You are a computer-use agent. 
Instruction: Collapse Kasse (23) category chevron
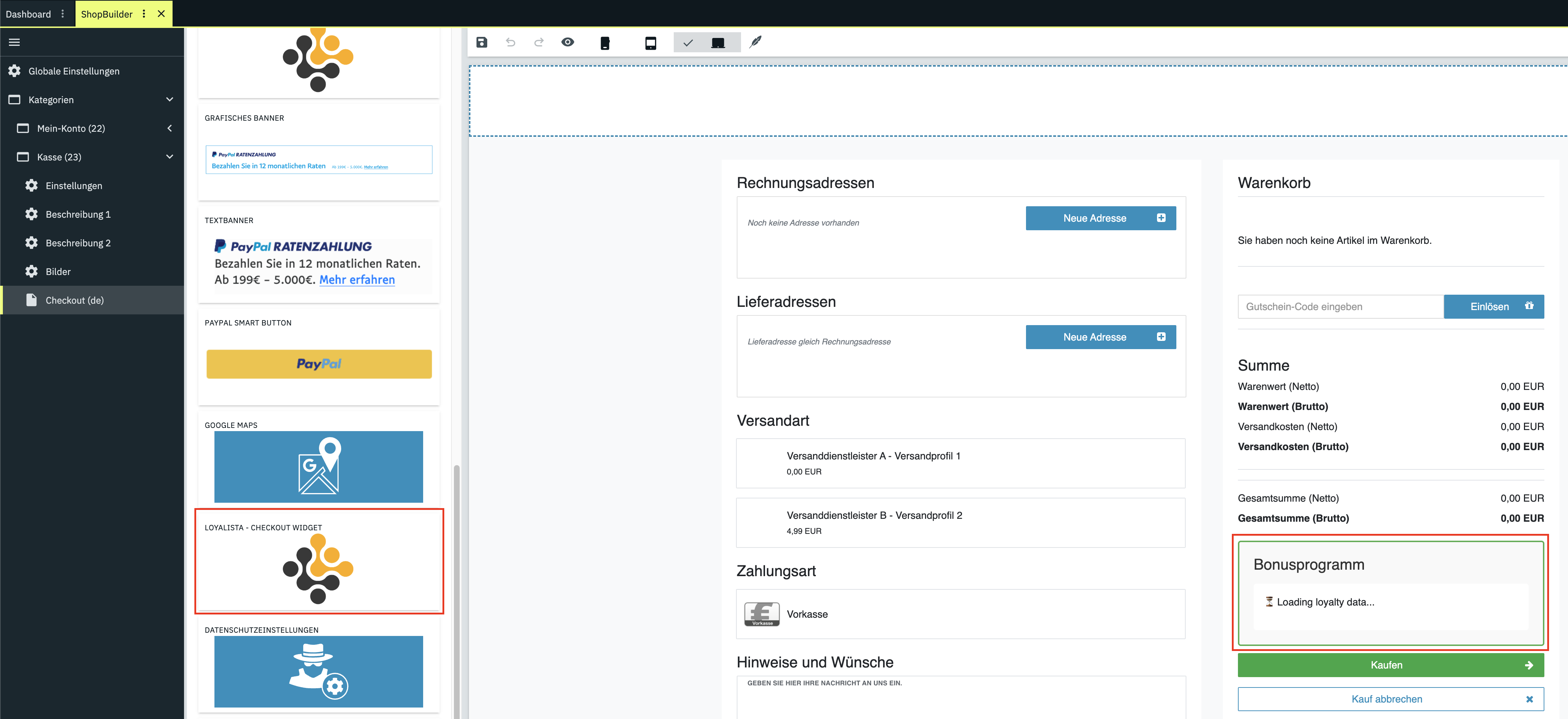170,156
